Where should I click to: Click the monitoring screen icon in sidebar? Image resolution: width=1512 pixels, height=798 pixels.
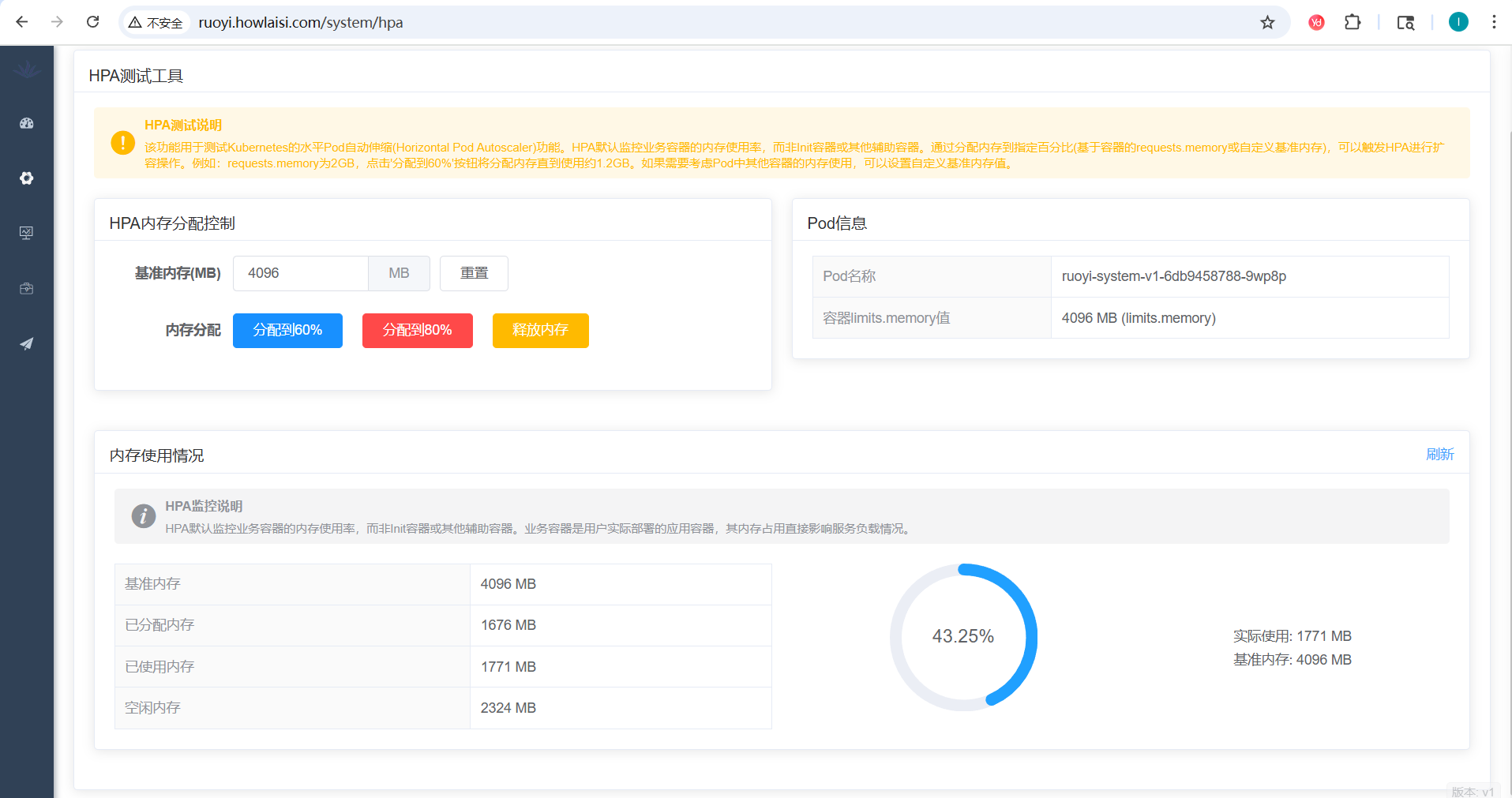(26, 233)
